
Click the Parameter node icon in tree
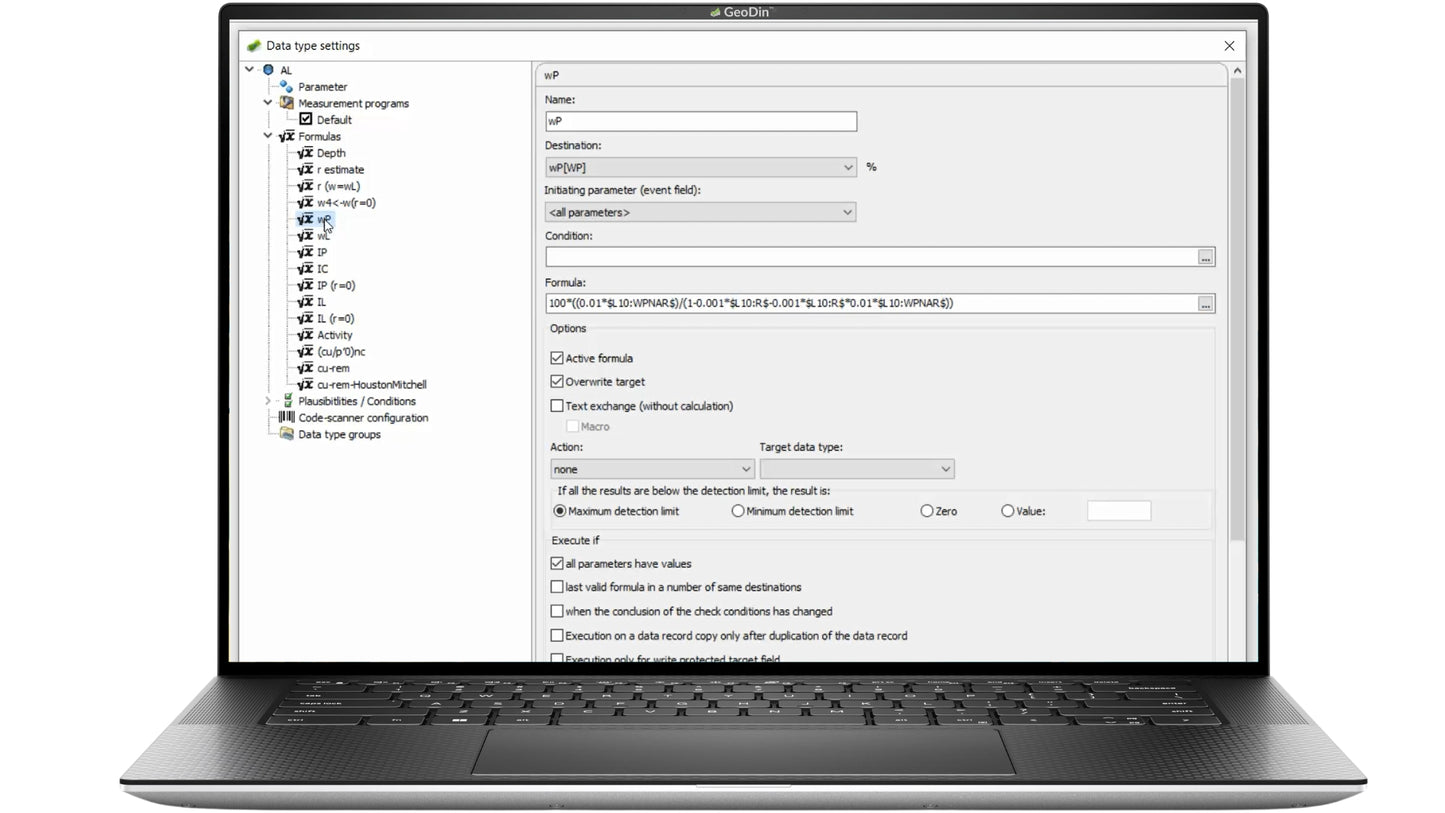pyautogui.click(x=286, y=87)
